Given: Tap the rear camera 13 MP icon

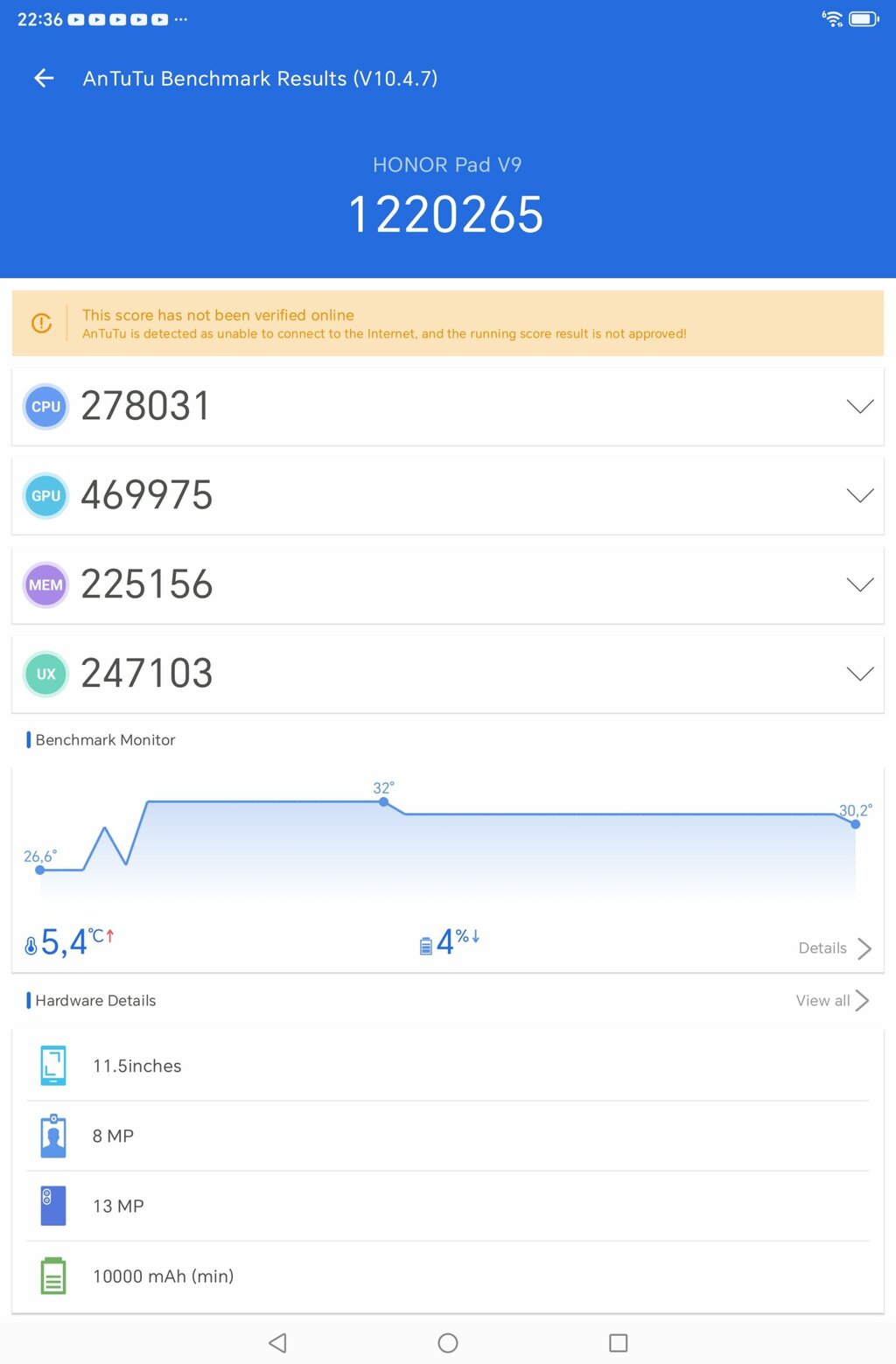Looking at the screenshot, I should [x=53, y=1206].
